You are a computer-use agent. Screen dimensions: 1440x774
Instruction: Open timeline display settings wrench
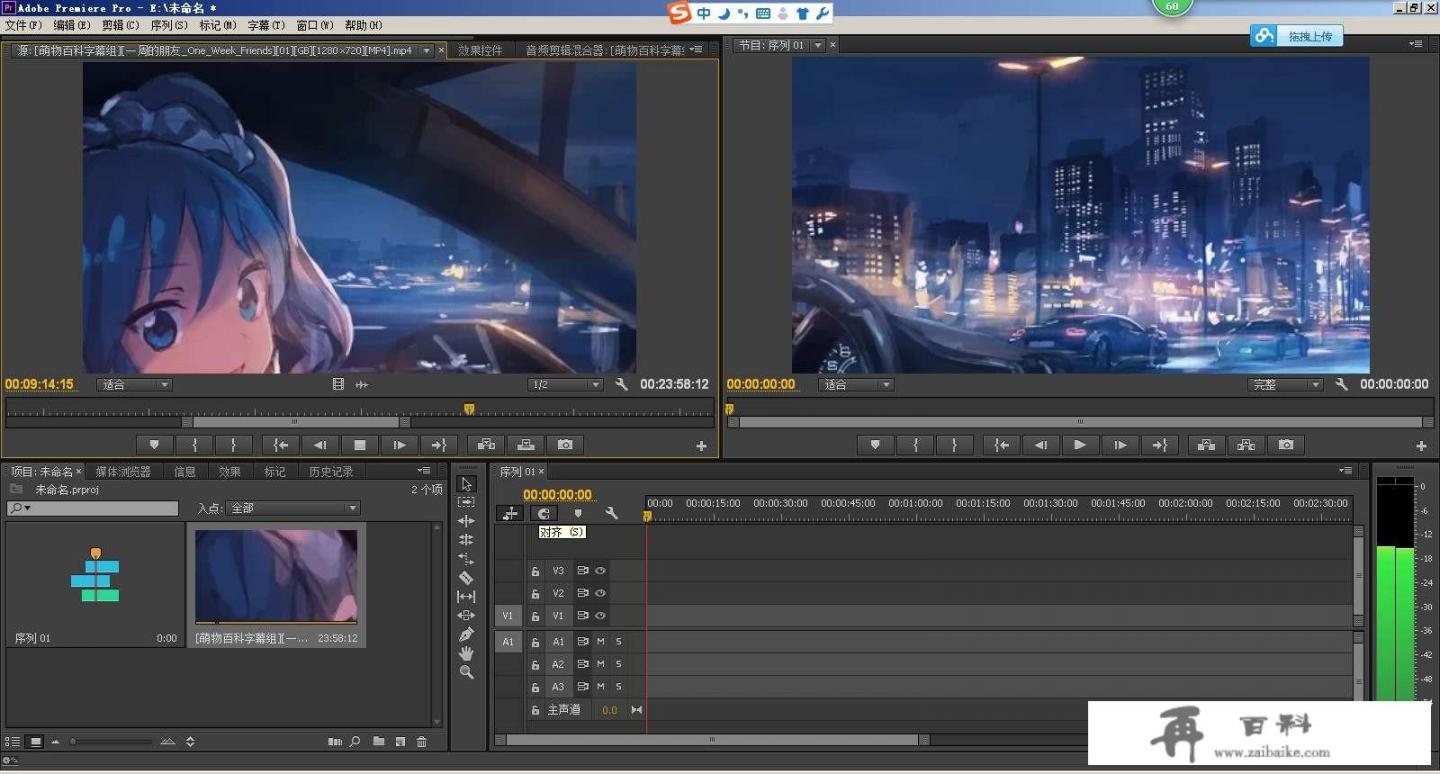tap(611, 514)
